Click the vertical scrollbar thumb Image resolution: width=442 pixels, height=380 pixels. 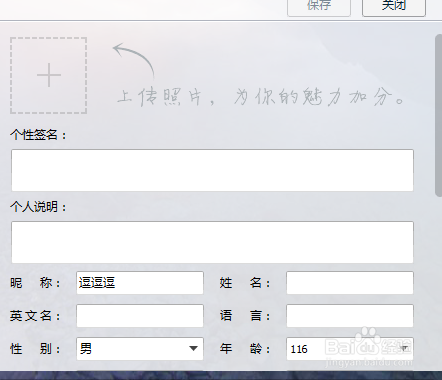point(439,115)
